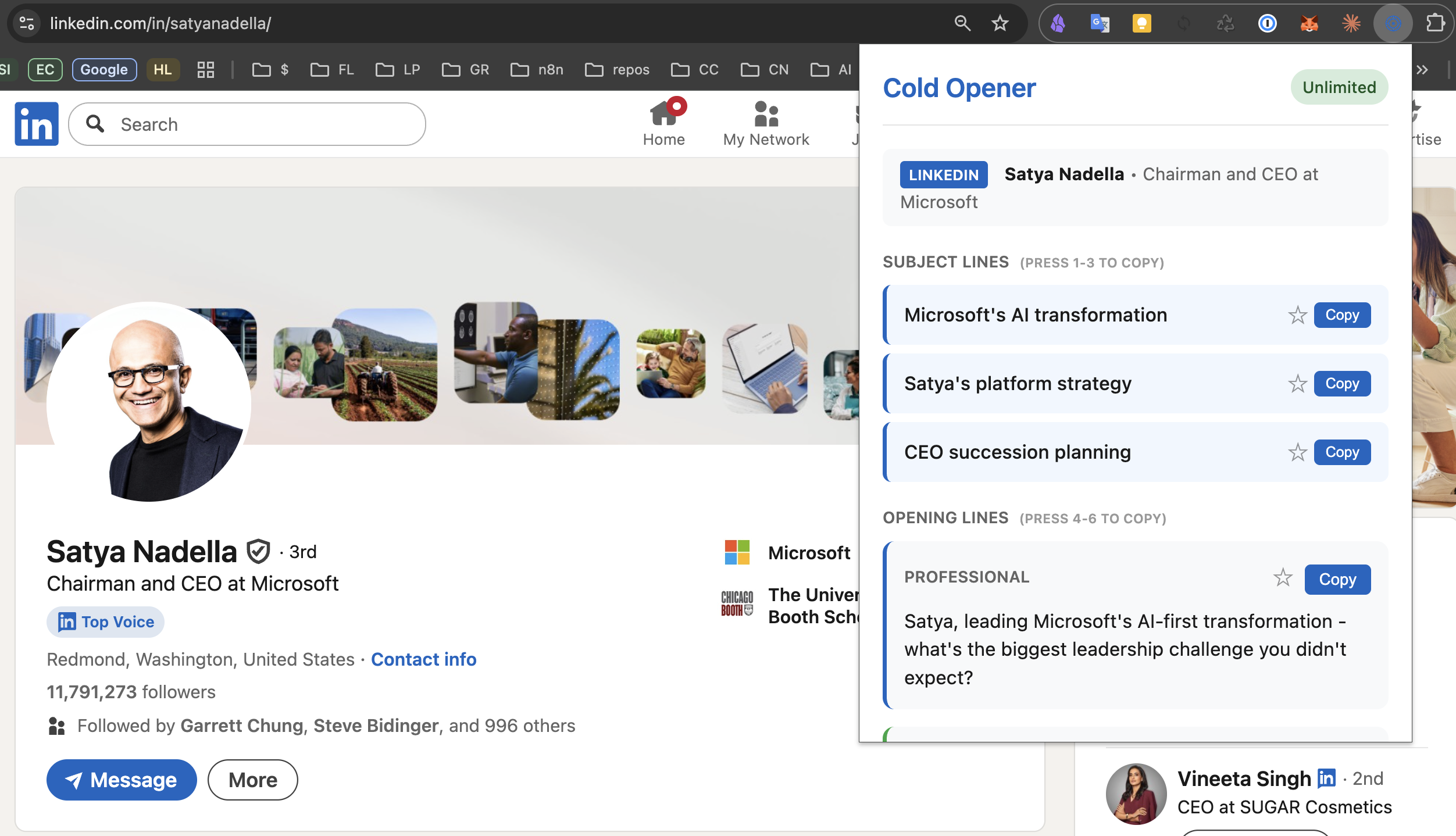
Task: Open the MetaMask extension
Action: (1308, 23)
